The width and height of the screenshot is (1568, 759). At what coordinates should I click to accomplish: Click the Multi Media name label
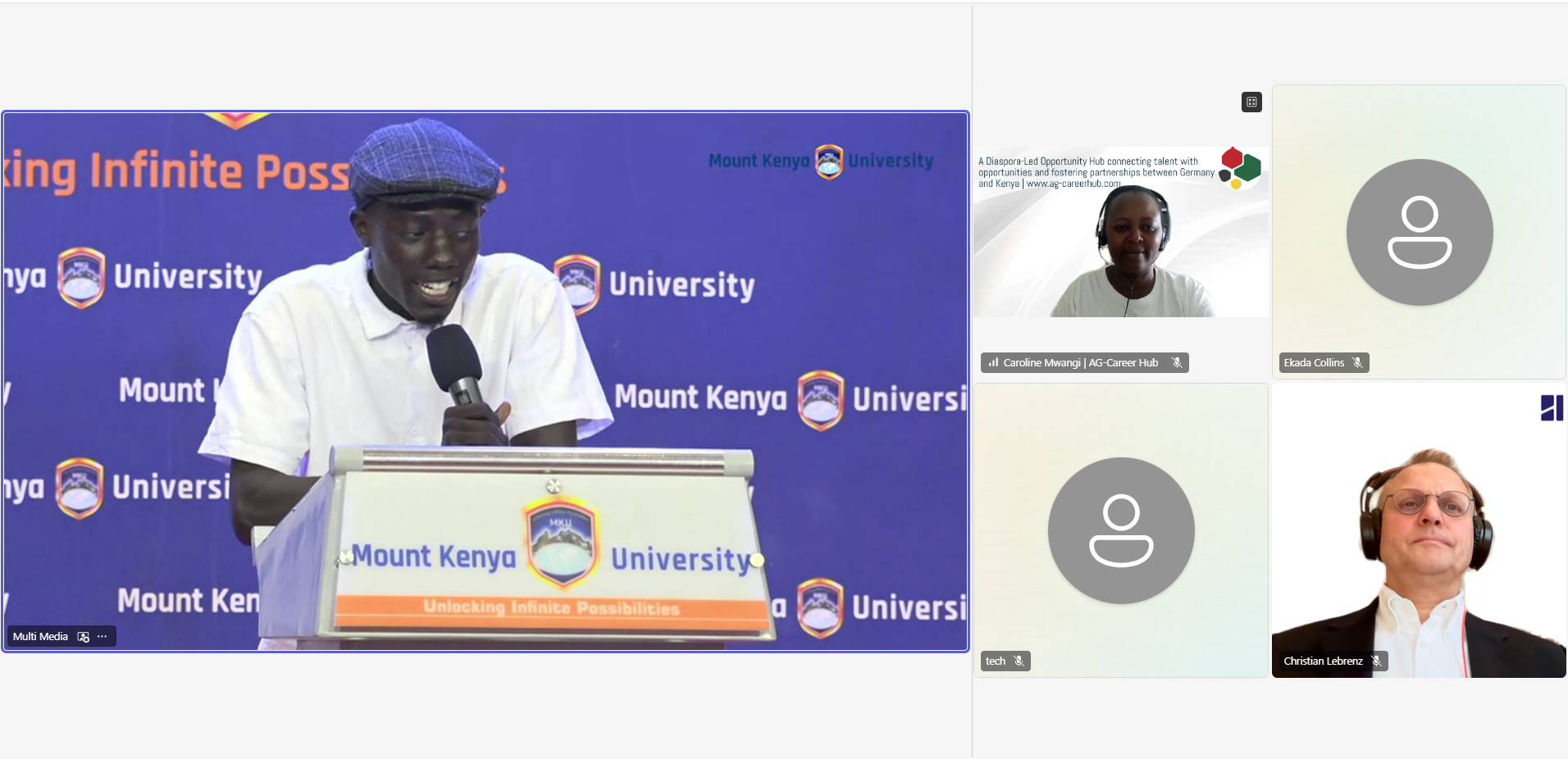click(40, 637)
